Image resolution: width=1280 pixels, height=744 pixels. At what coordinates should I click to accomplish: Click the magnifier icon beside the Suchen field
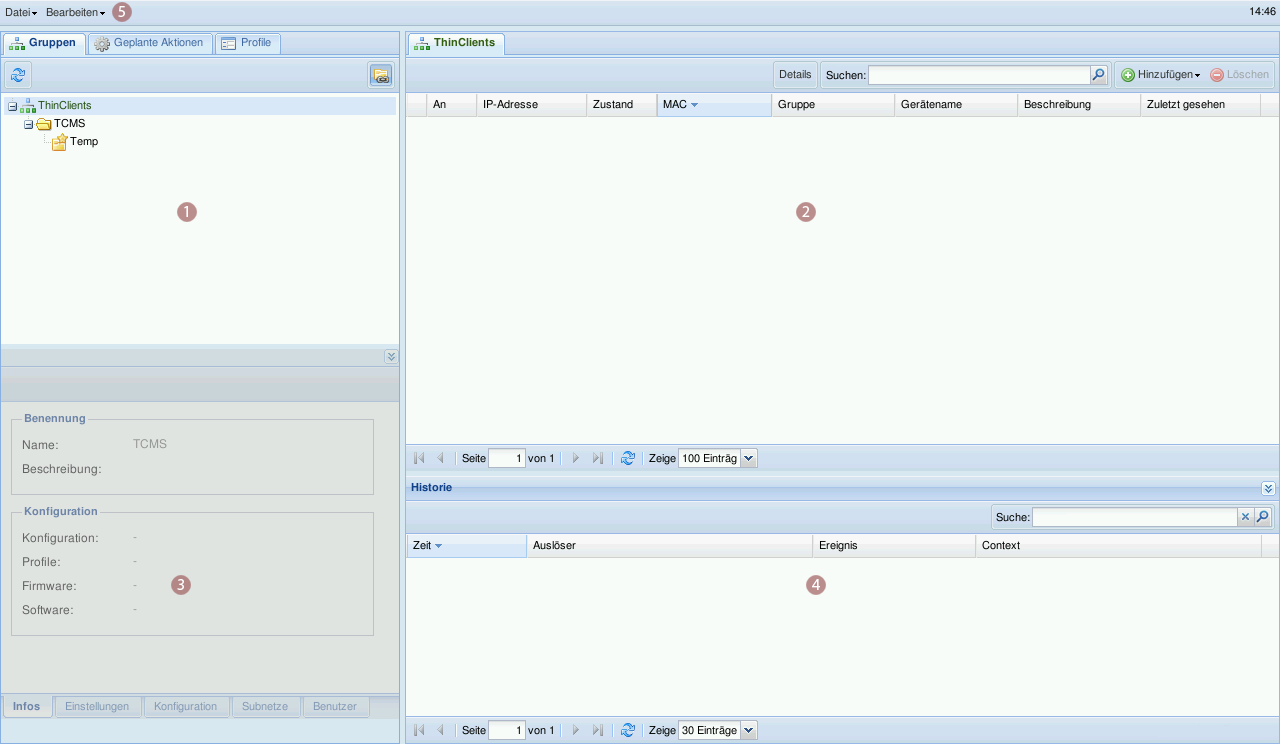tap(1098, 75)
